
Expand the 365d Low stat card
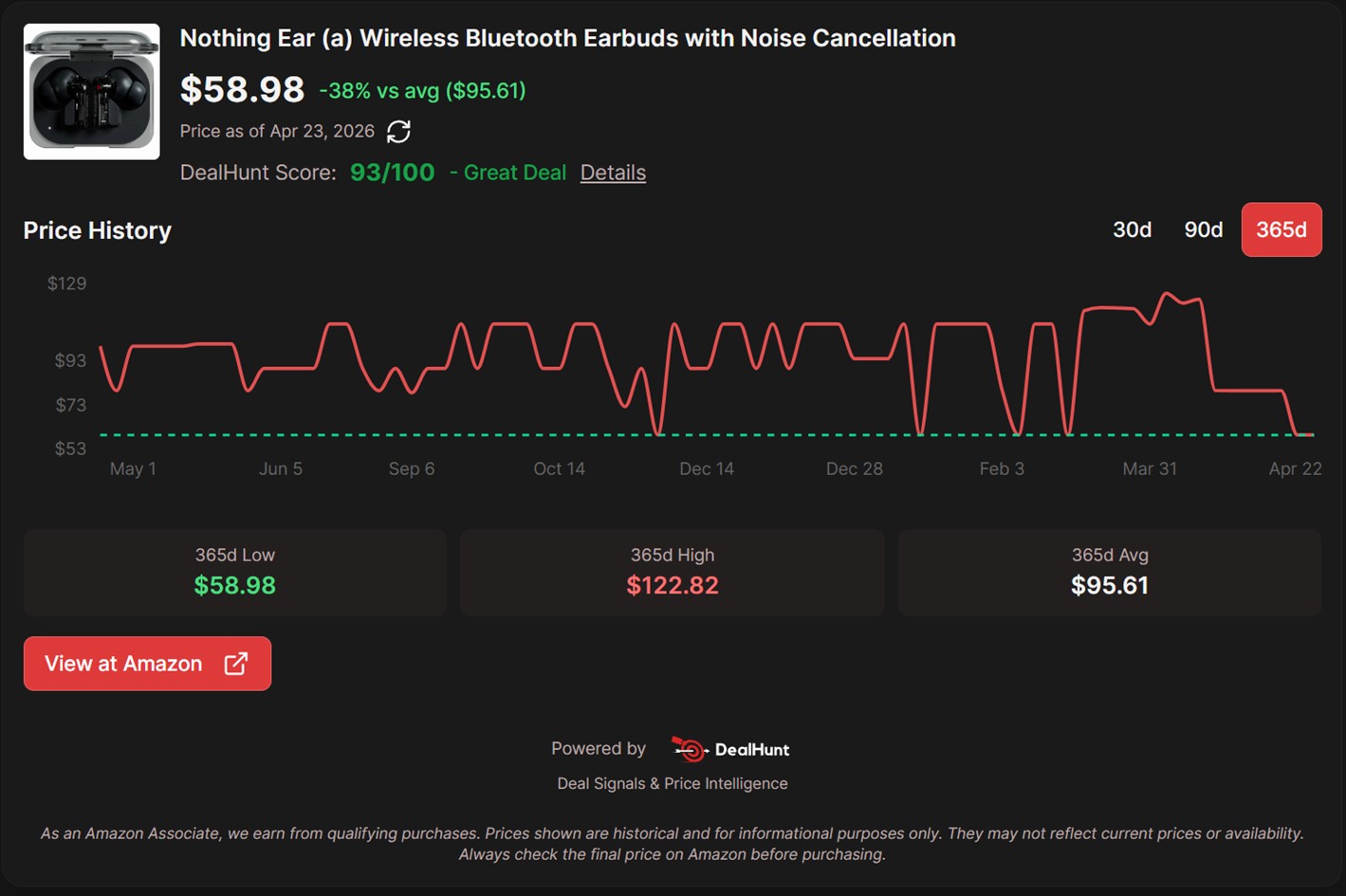(x=235, y=572)
